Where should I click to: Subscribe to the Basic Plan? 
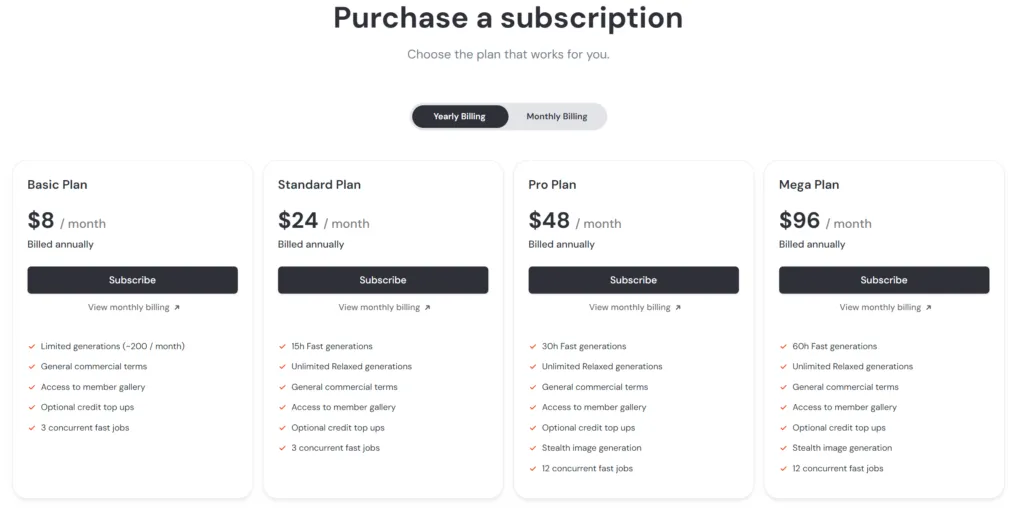132,280
